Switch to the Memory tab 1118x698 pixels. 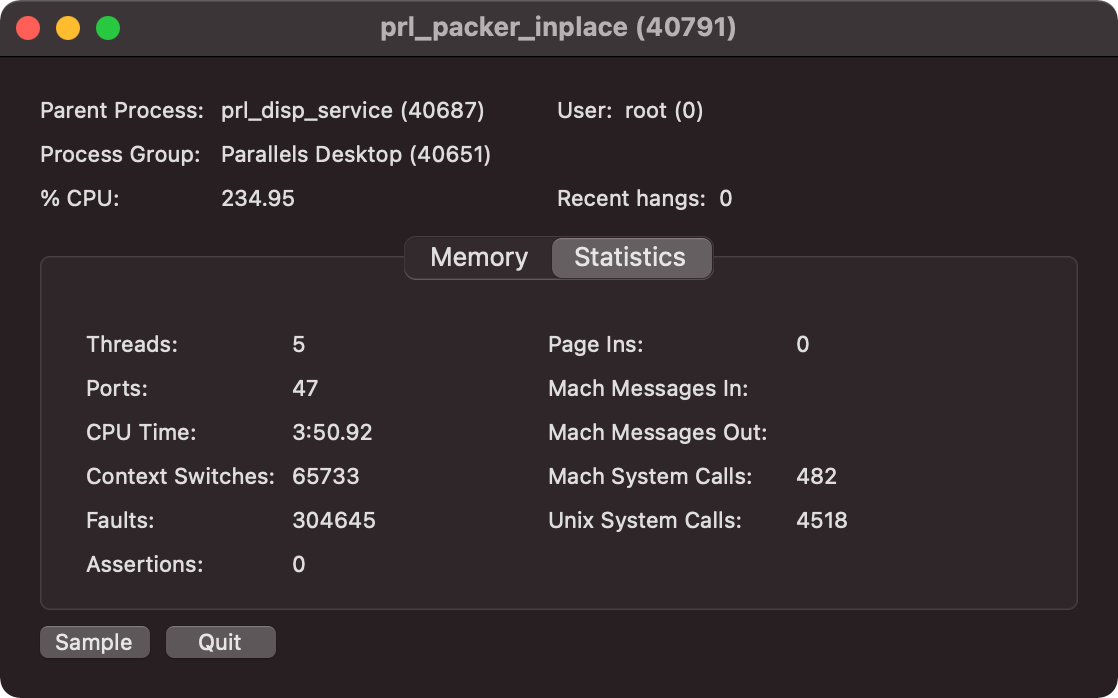pos(478,257)
